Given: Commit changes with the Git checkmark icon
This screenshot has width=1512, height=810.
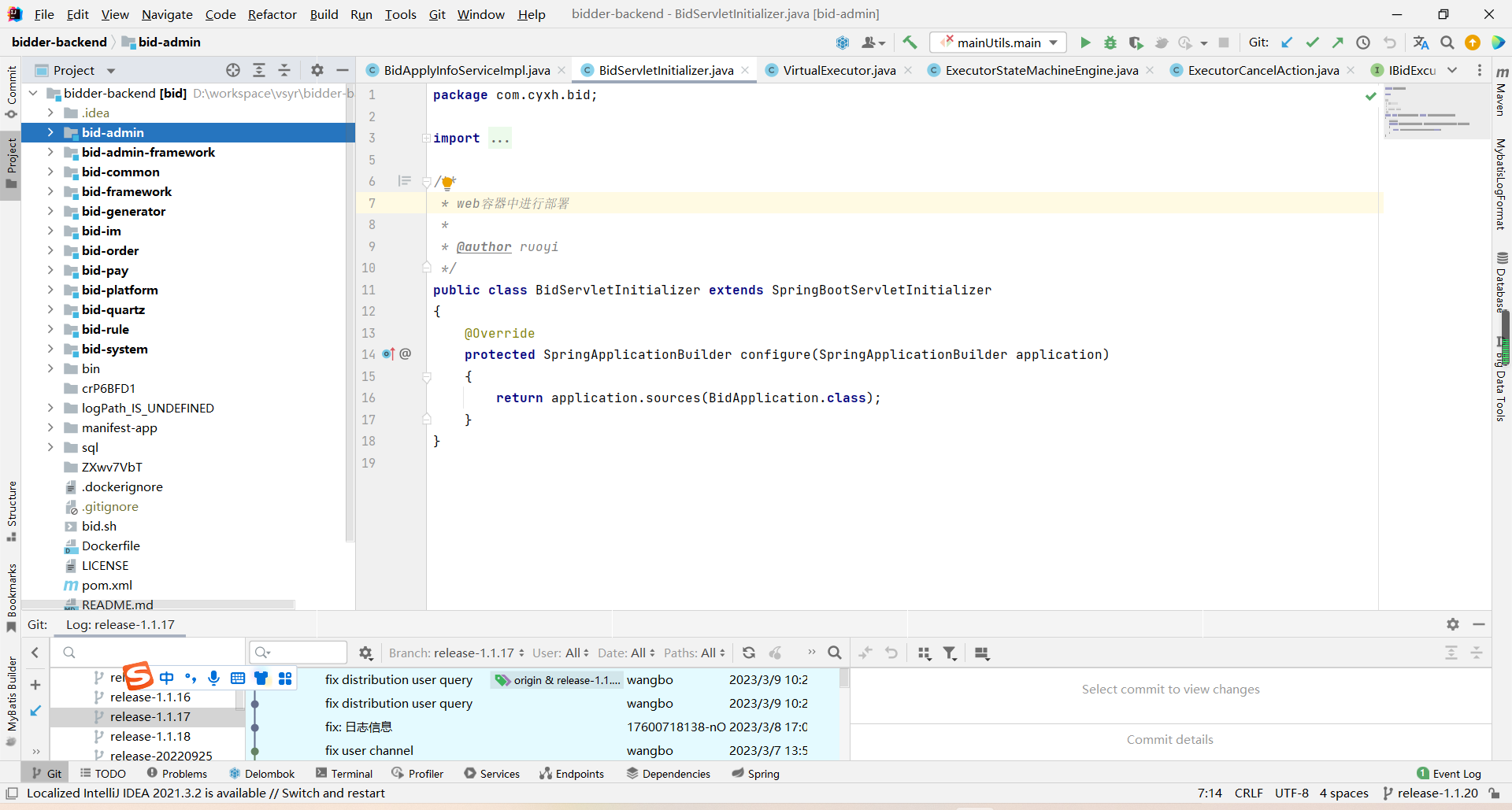Looking at the screenshot, I should [x=1312, y=43].
